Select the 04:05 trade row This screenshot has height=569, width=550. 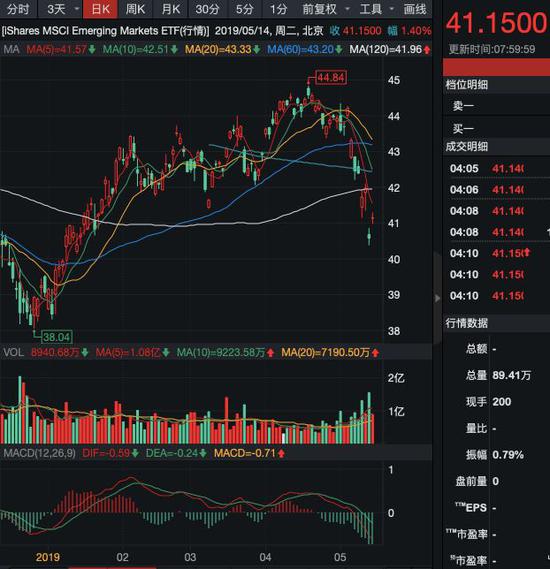(x=496, y=168)
